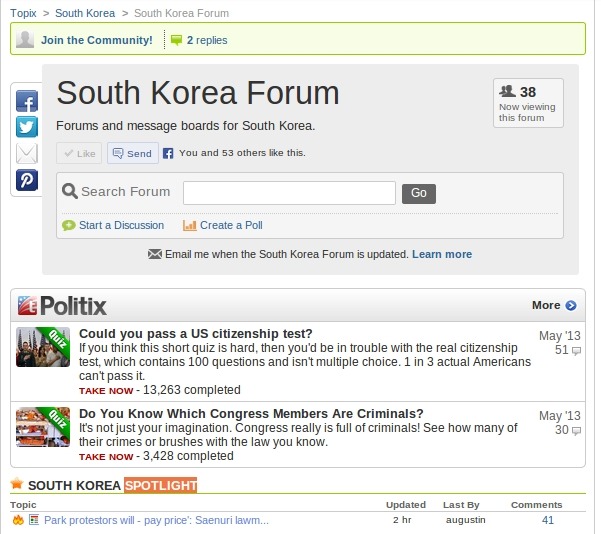
Task: Click TAKE NOW under Congress quiz
Action: pyautogui.click(x=106, y=457)
